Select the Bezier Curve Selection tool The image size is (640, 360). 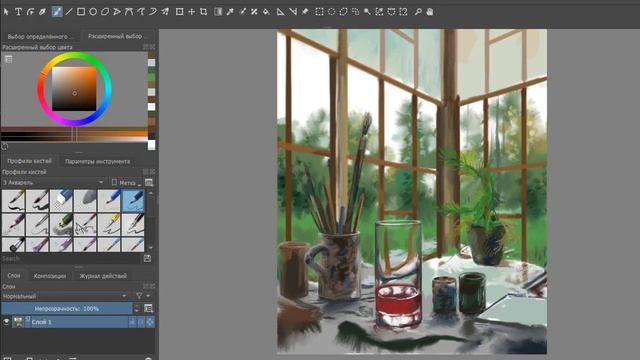click(391, 12)
